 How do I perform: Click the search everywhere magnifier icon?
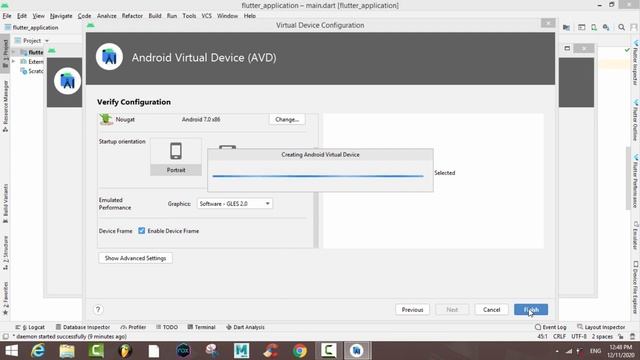click(x=621, y=27)
